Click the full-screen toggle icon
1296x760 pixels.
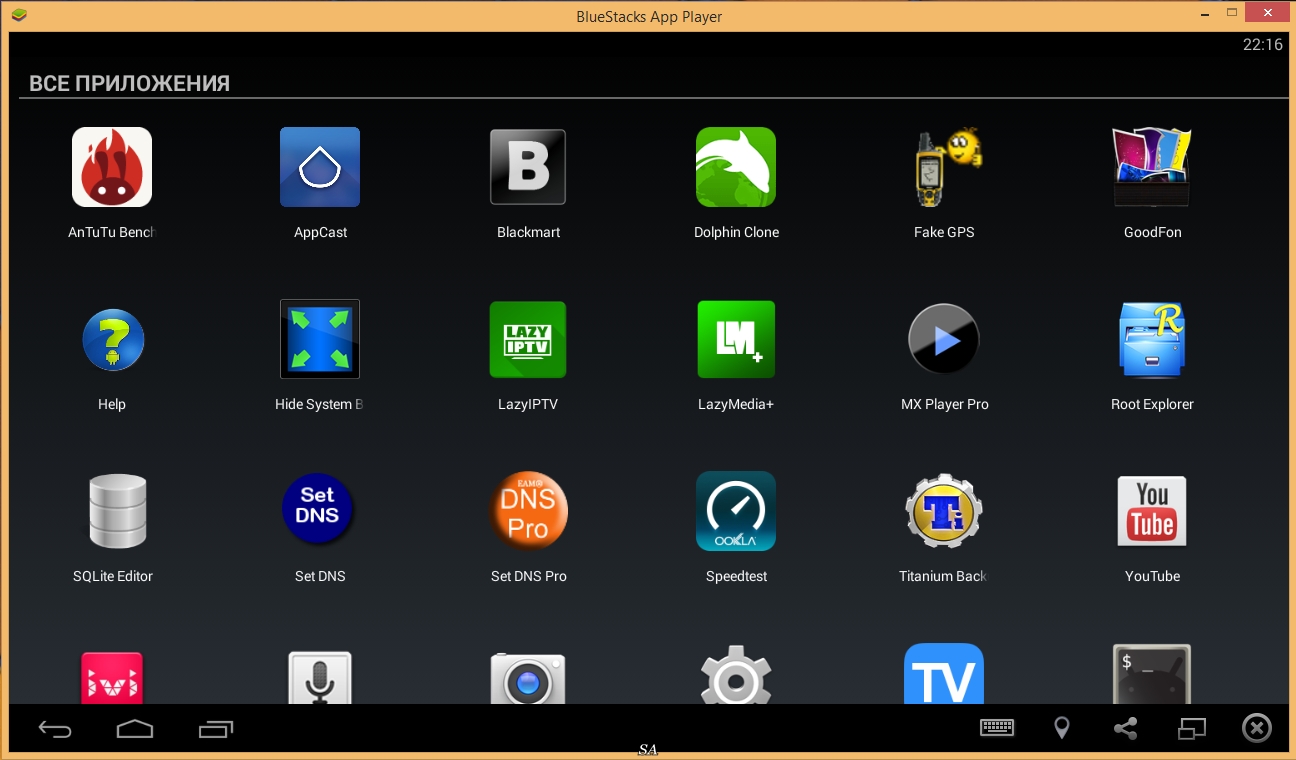[1192, 728]
